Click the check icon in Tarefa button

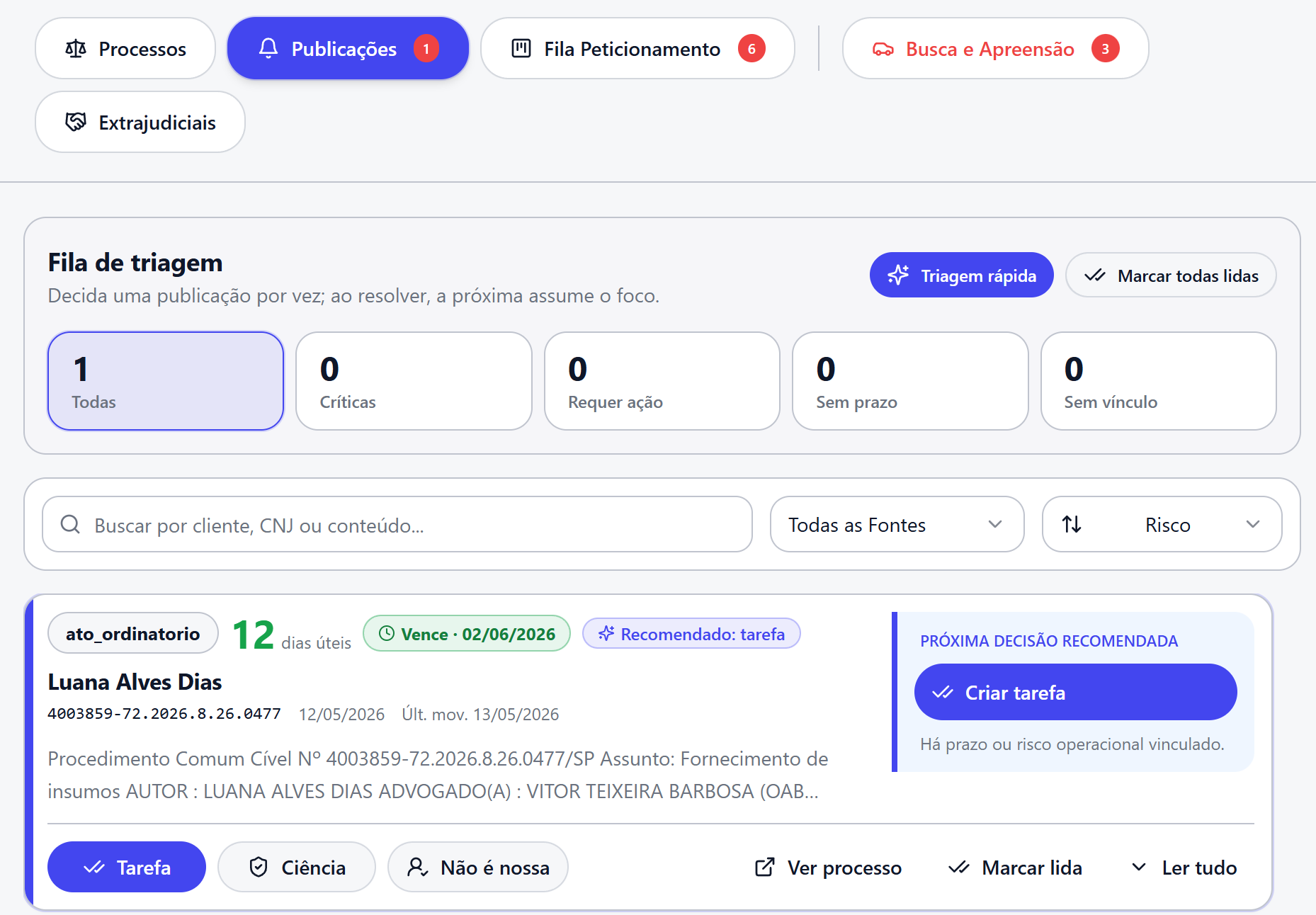(x=94, y=867)
